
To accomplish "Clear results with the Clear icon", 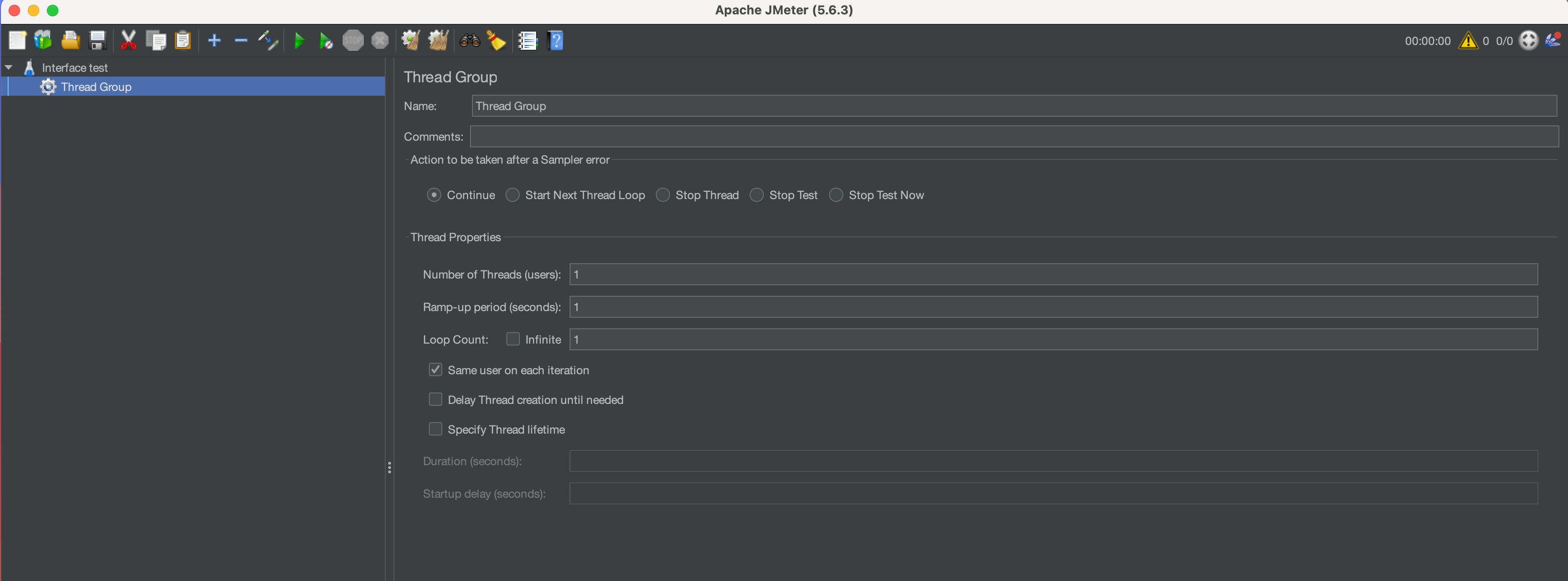I will click(411, 41).
